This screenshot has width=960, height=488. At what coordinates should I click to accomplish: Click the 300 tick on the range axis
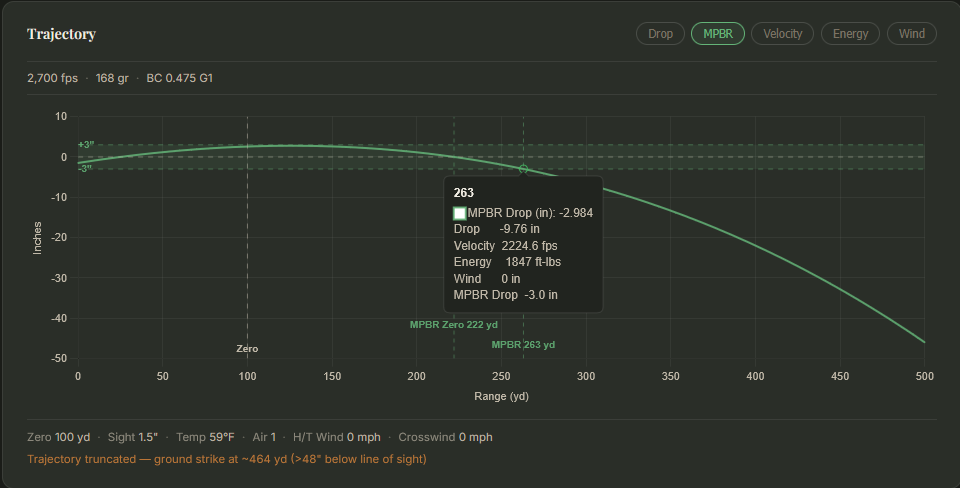tap(586, 376)
